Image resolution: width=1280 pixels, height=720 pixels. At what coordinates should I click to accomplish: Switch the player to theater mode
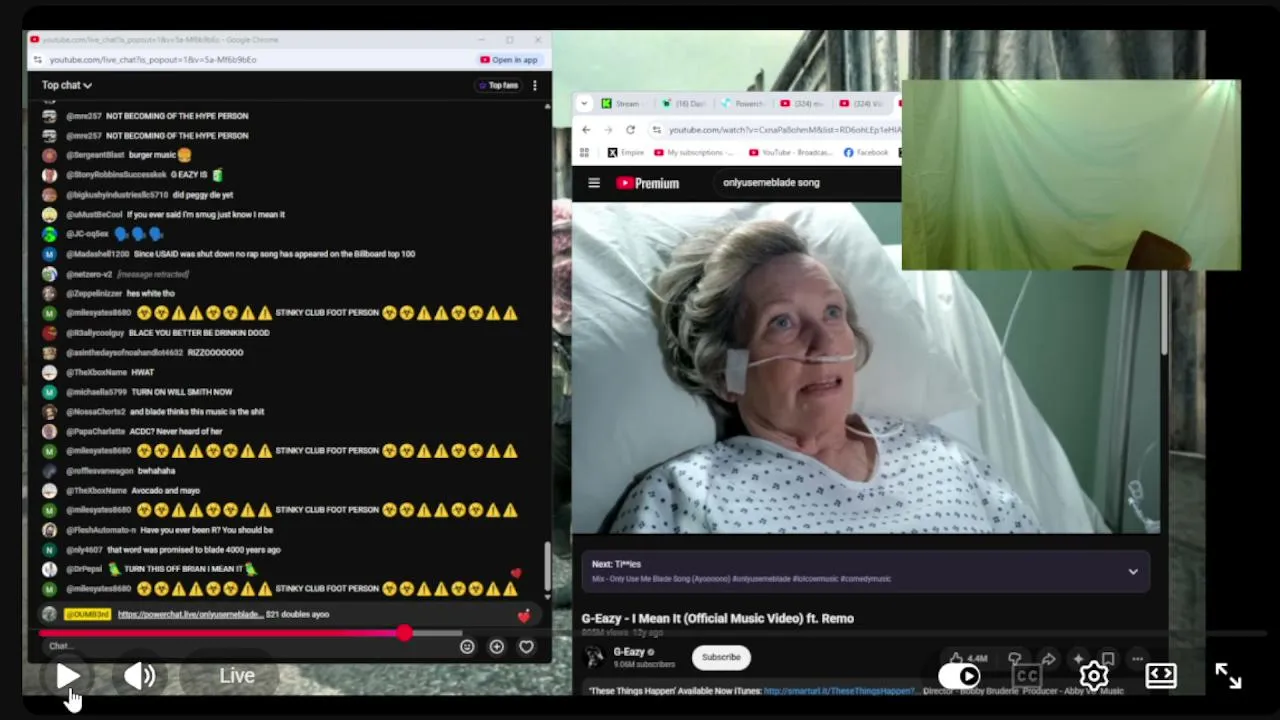1161,677
